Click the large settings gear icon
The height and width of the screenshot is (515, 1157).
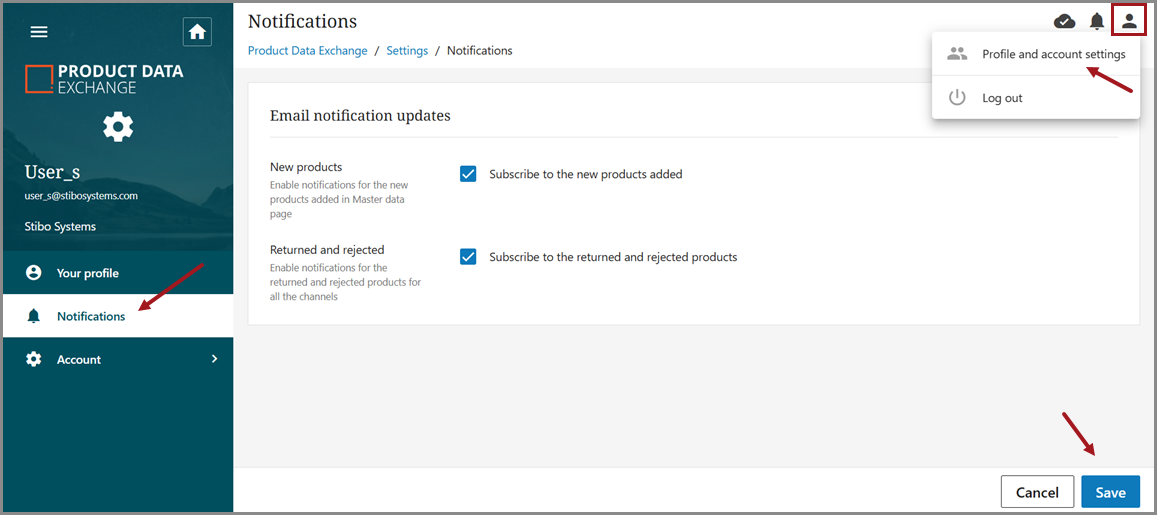[x=118, y=126]
